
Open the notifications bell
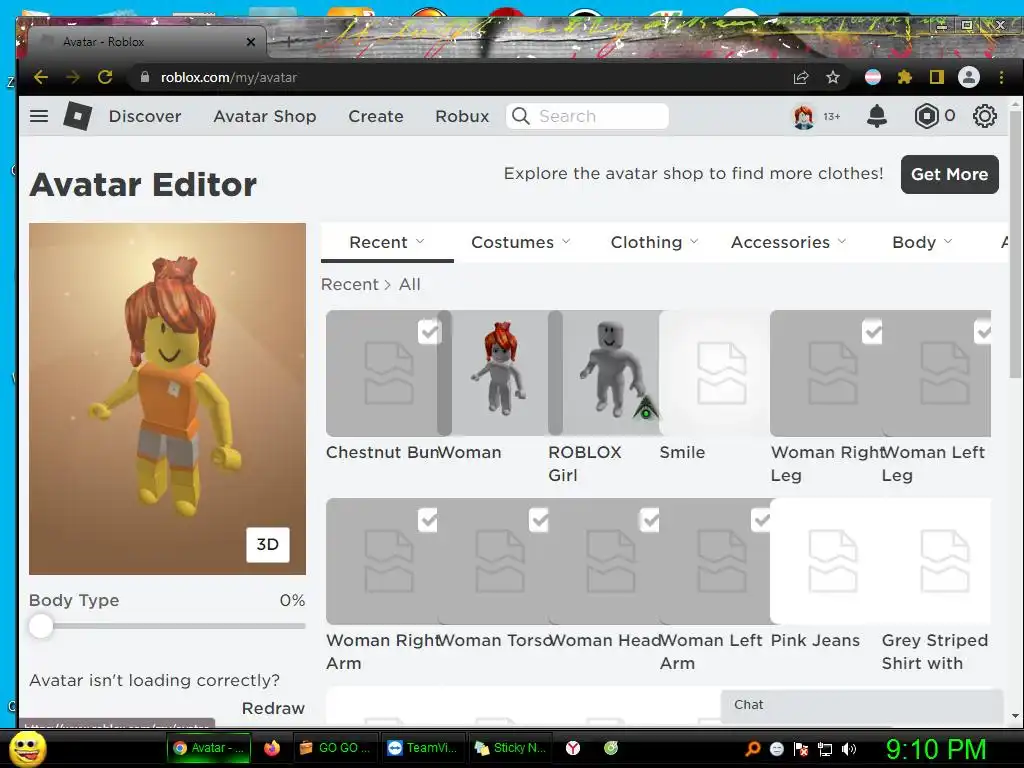[876, 116]
